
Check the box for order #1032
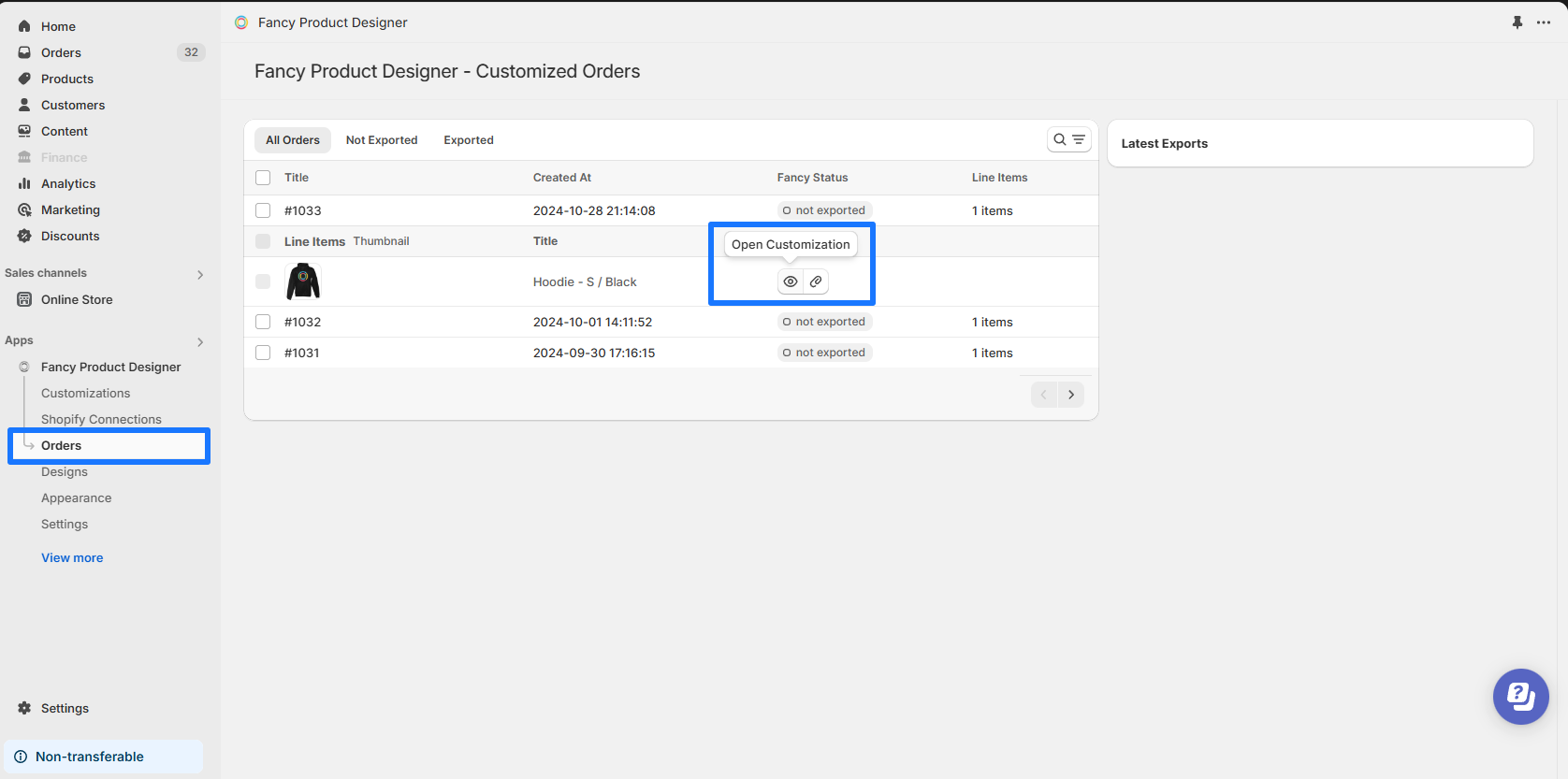(x=263, y=322)
